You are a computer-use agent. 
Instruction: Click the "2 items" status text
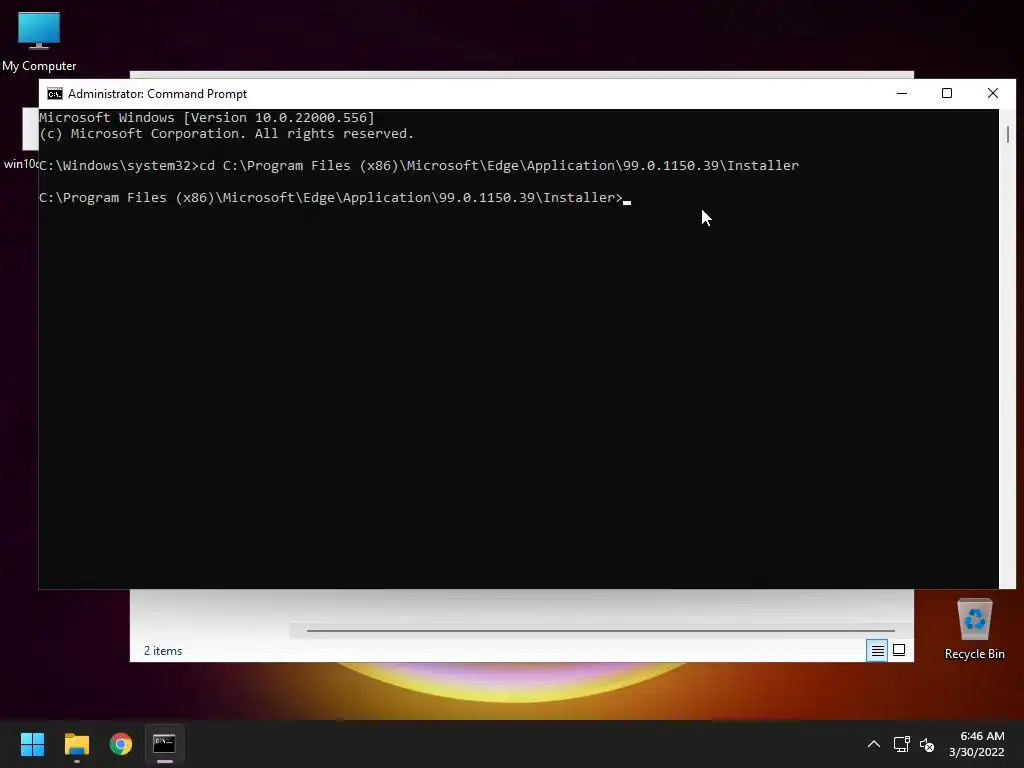163,651
